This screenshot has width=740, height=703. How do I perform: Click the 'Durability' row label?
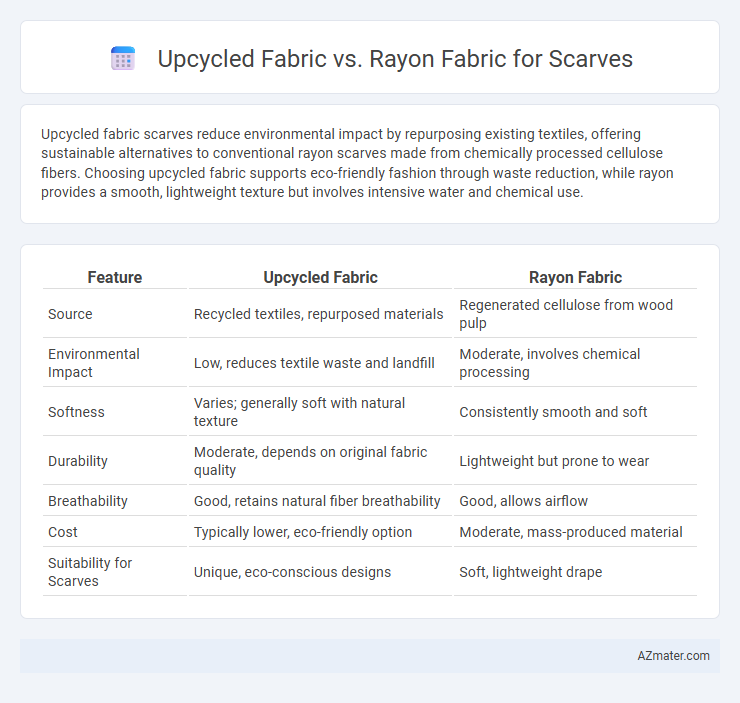77,461
